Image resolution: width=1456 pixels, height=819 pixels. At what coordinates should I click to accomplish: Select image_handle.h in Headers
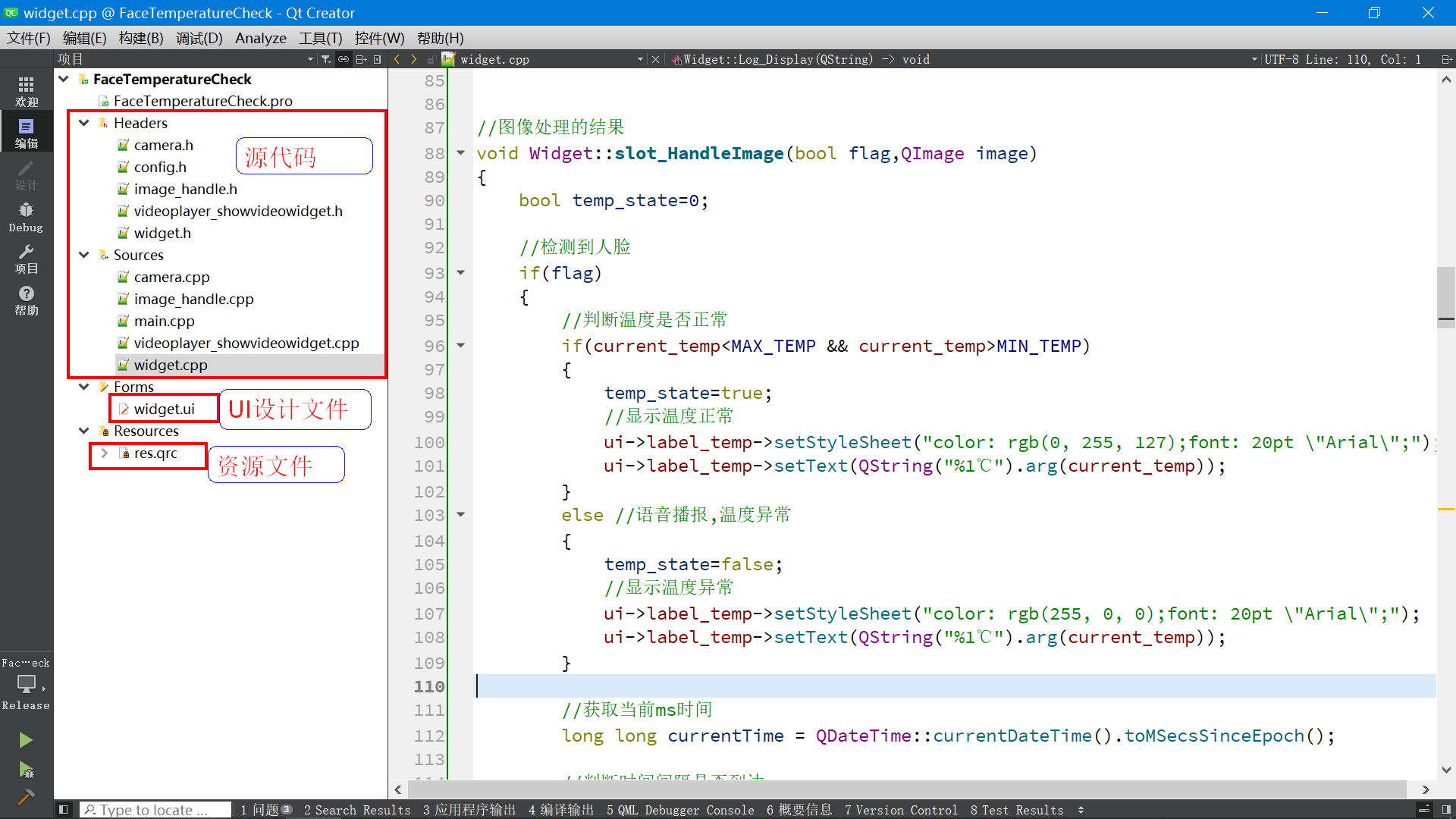coord(185,188)
